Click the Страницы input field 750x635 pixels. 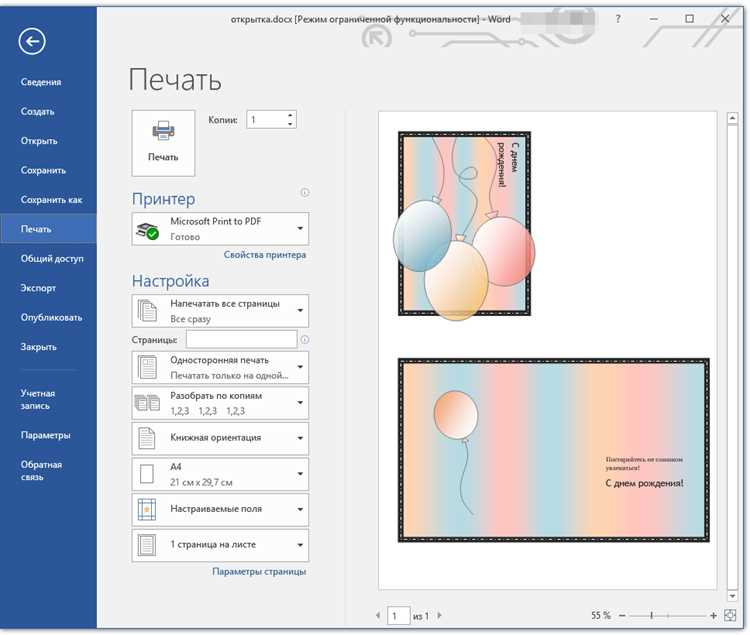point(242,339)
